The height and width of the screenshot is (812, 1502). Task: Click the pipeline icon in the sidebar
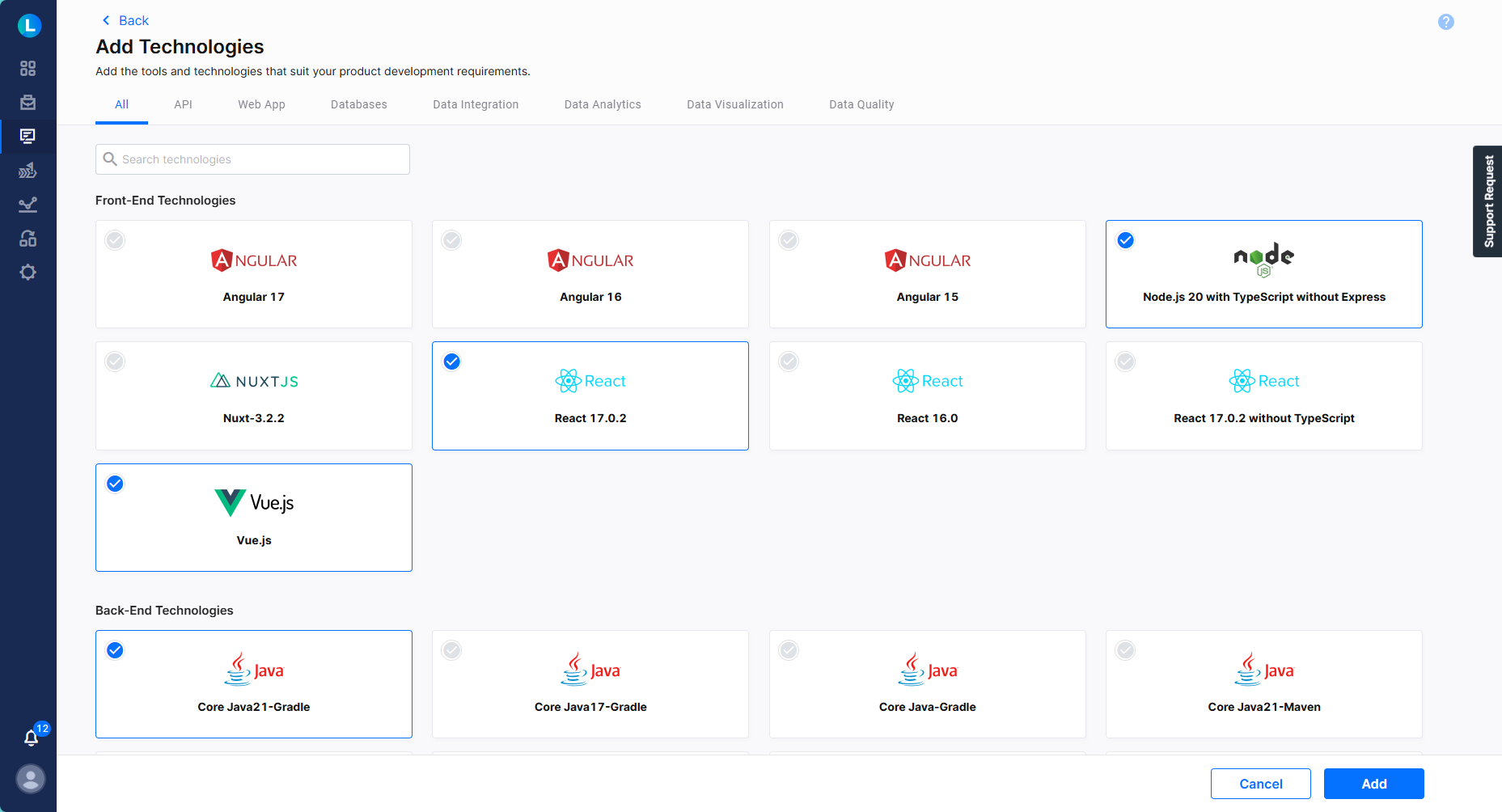28,171
